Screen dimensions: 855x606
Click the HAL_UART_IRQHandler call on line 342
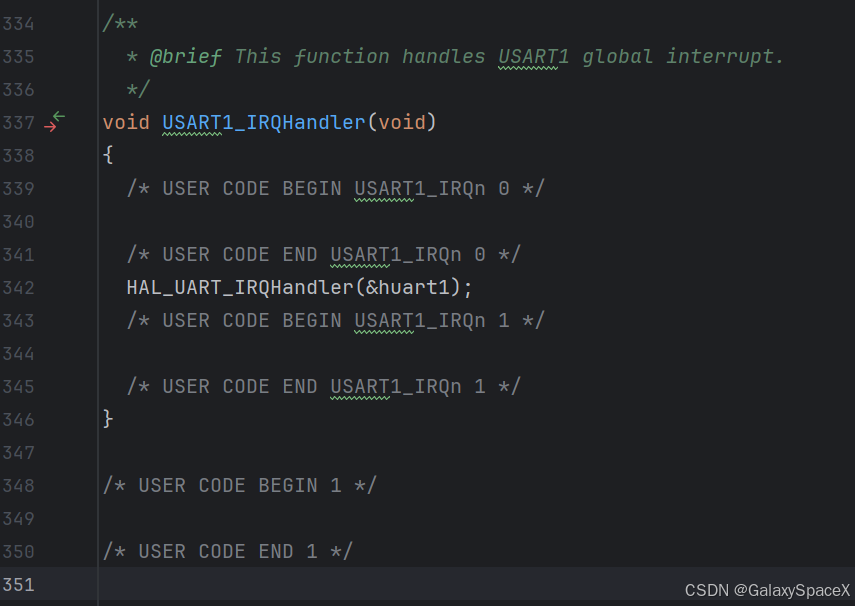coord(240,287)
